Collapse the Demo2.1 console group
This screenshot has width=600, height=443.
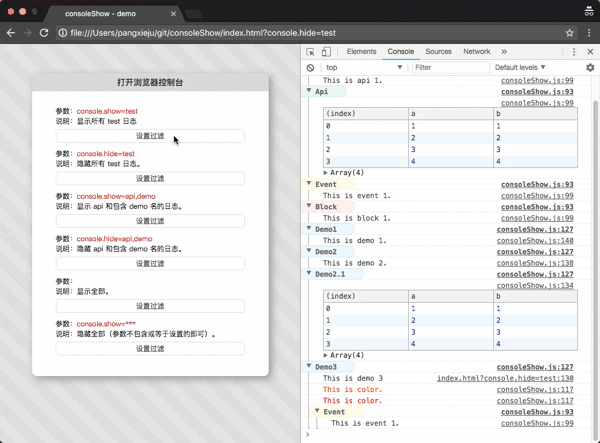coord(309,274)
